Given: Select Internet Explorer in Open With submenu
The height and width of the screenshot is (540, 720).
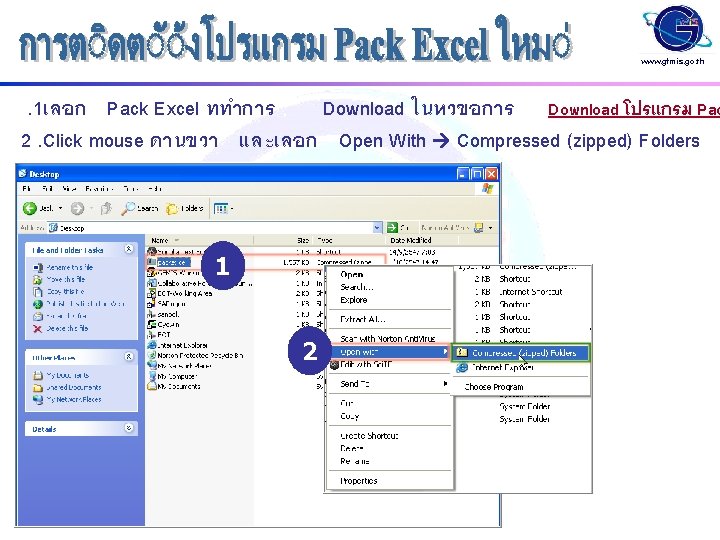Looking at the screenshot, I should pos(521,367).
